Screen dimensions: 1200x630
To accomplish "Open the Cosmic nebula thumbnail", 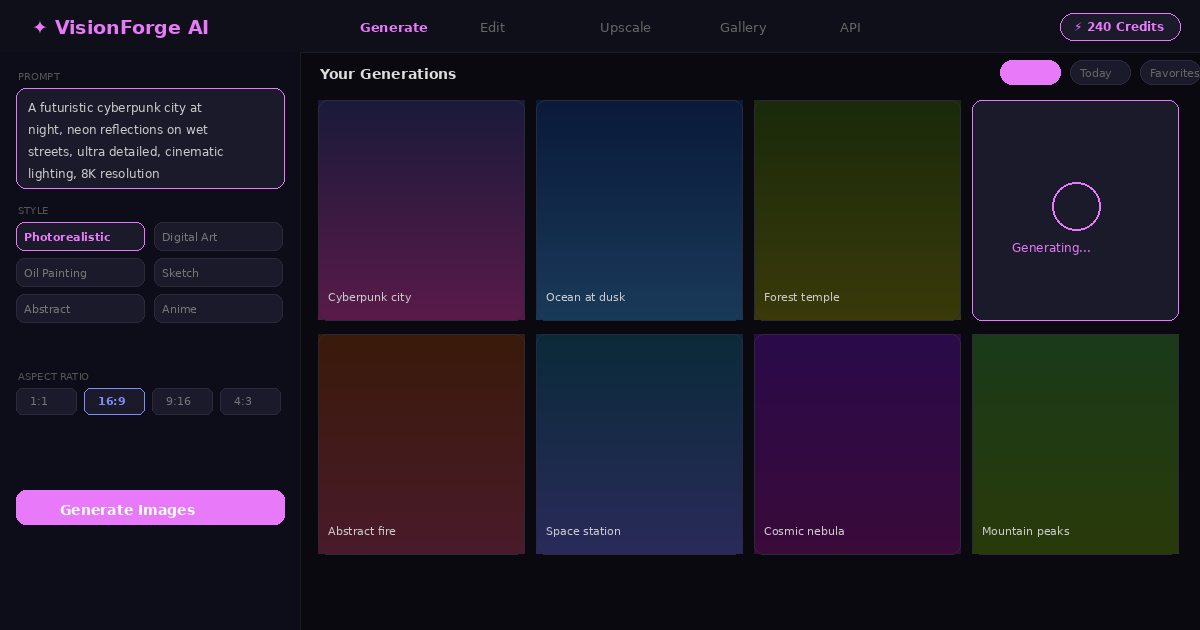I will tap(857, 444).
